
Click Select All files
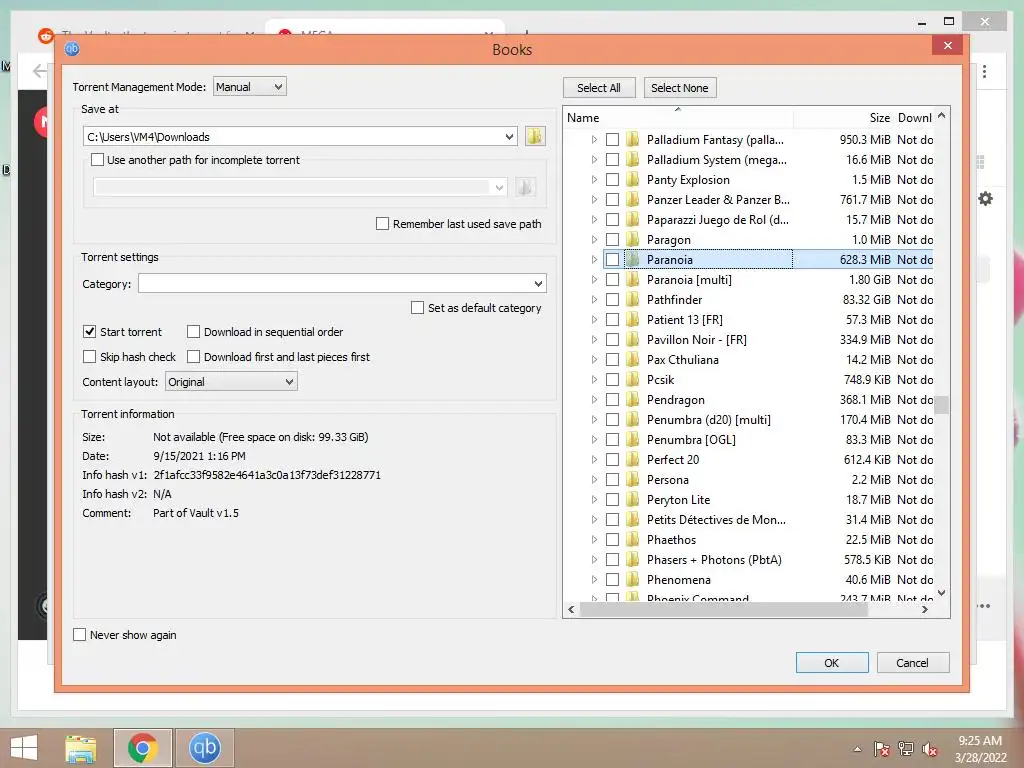[x=599, y=88]
